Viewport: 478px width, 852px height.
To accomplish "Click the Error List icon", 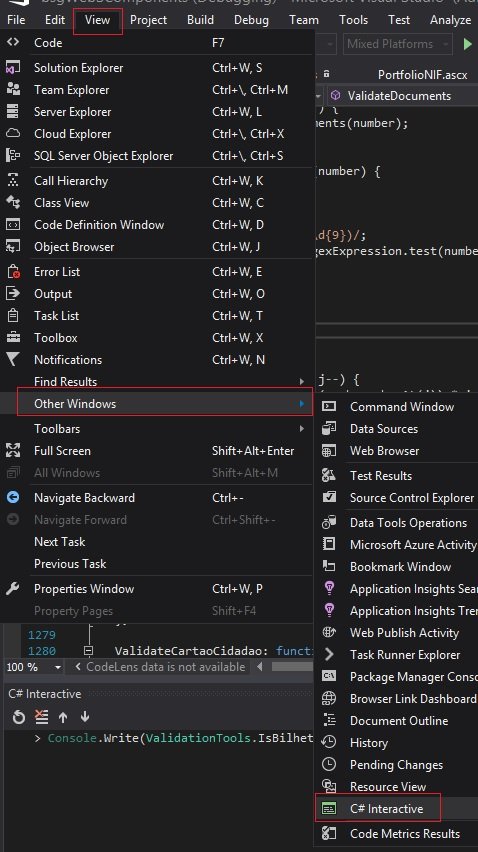I will tap(13, 271).
